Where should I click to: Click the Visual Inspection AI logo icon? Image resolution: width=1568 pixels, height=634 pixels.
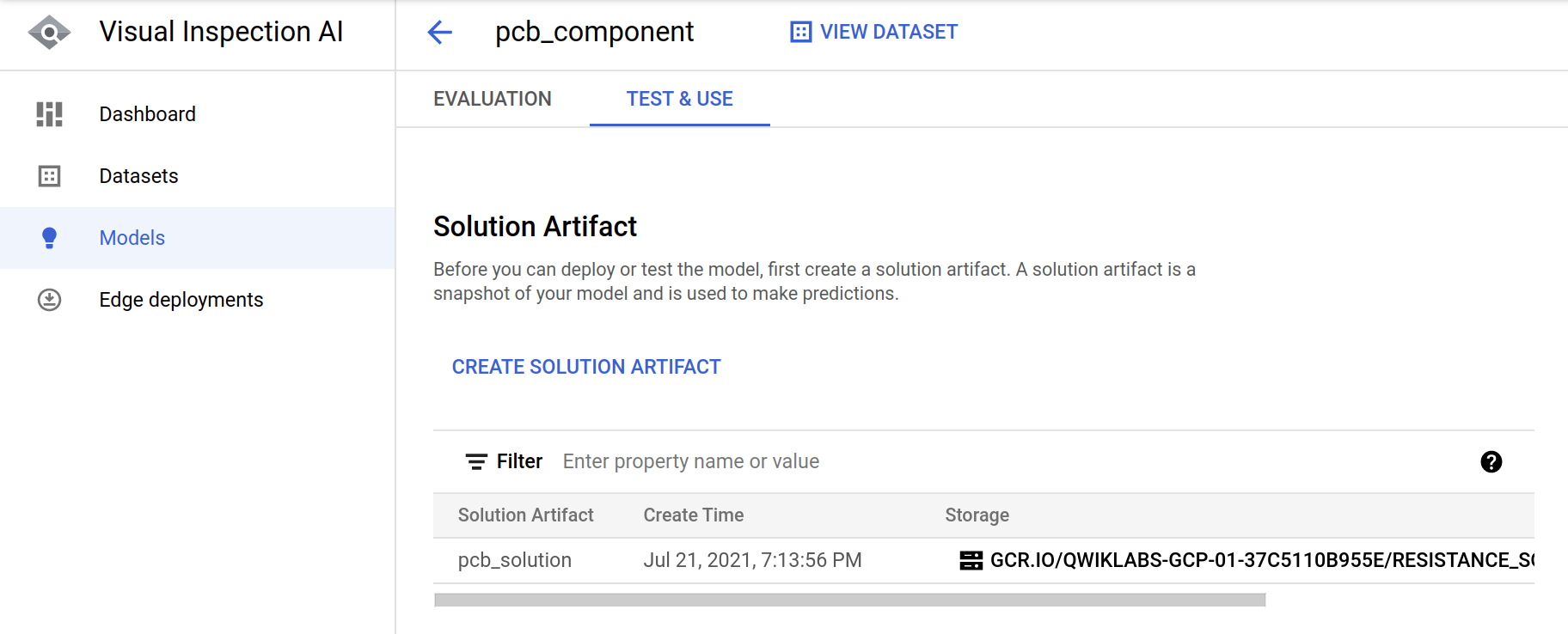(49, 33)
